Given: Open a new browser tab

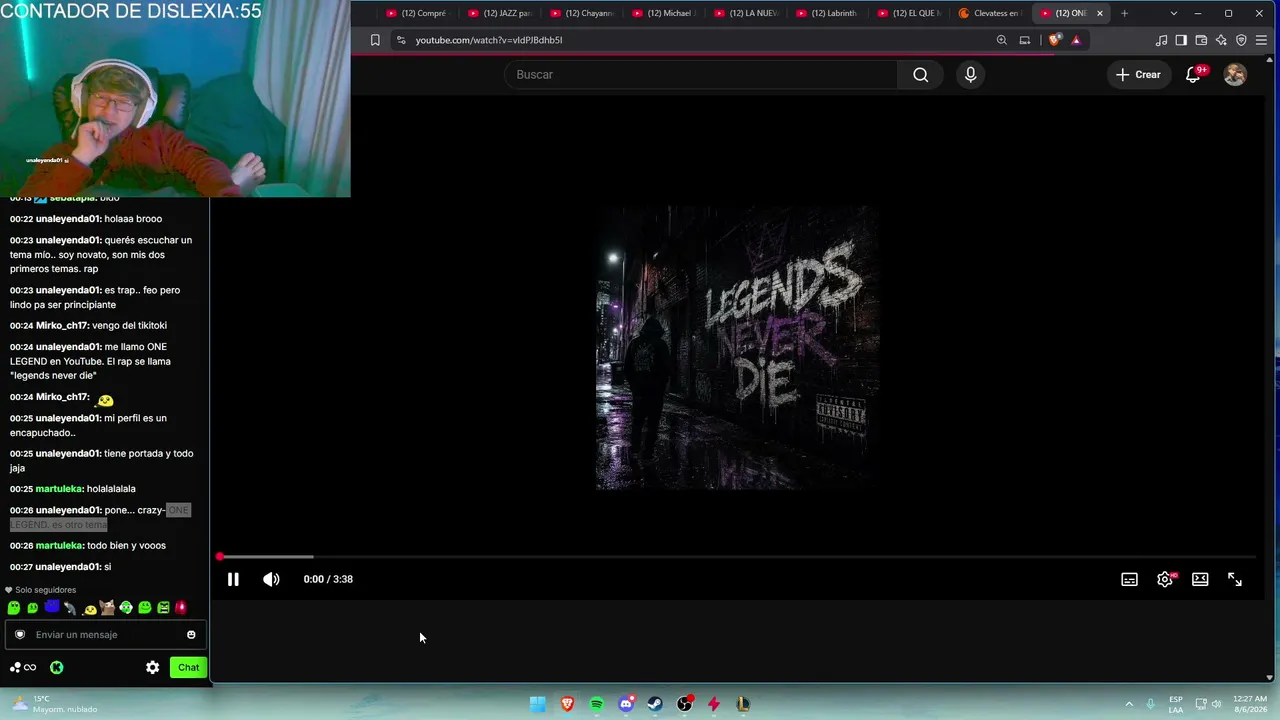Looking at the screenshot, I should click(x=1124, y=13).
